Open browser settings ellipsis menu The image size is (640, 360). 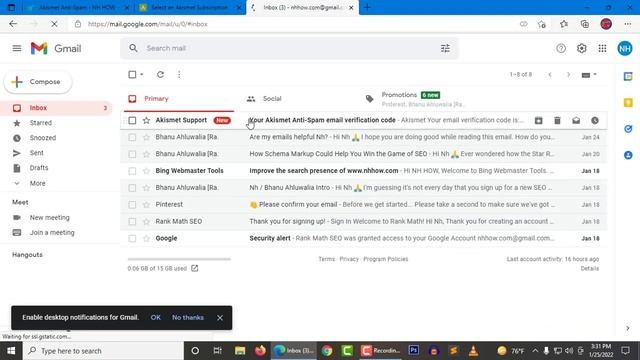tap(628, 24)
